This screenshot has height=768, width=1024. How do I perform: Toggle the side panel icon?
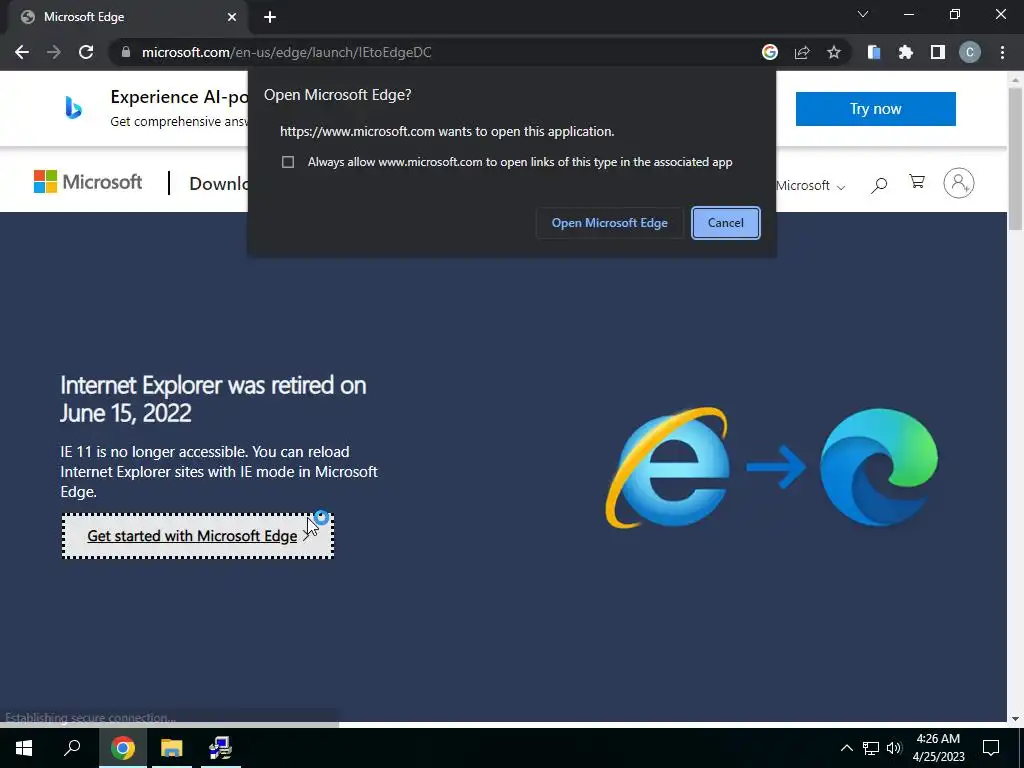coord(938,52)
